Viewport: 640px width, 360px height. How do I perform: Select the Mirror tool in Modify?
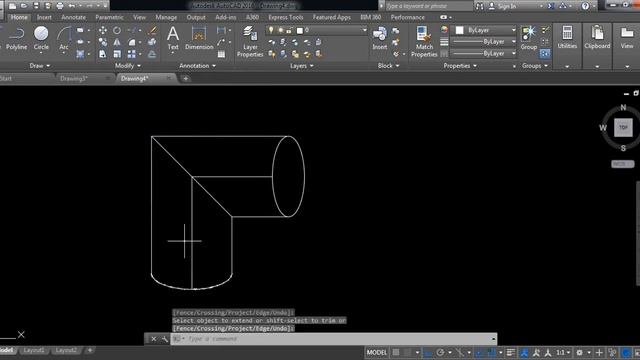pos(117,42)
